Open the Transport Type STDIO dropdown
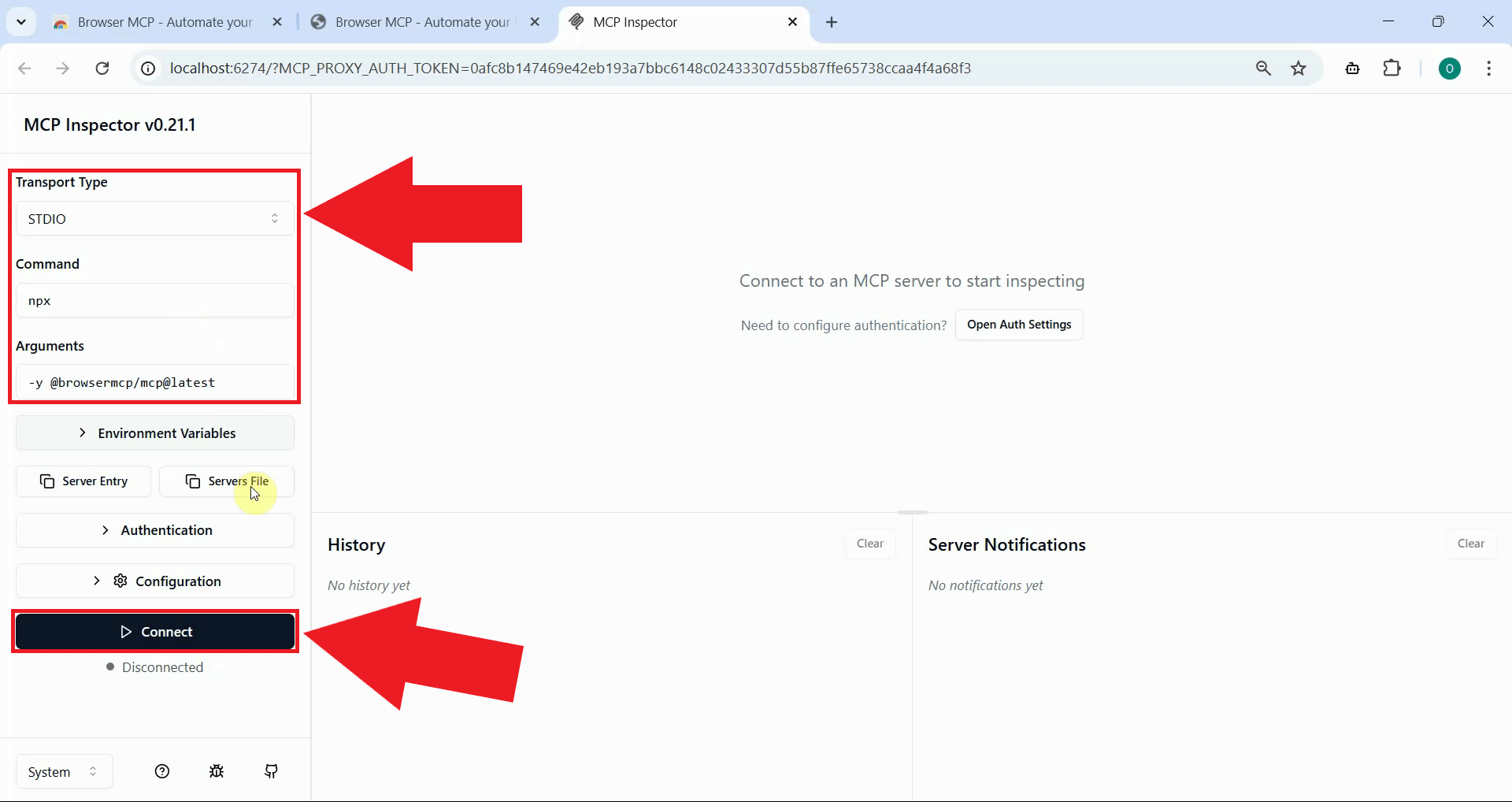 click(154, 218)
